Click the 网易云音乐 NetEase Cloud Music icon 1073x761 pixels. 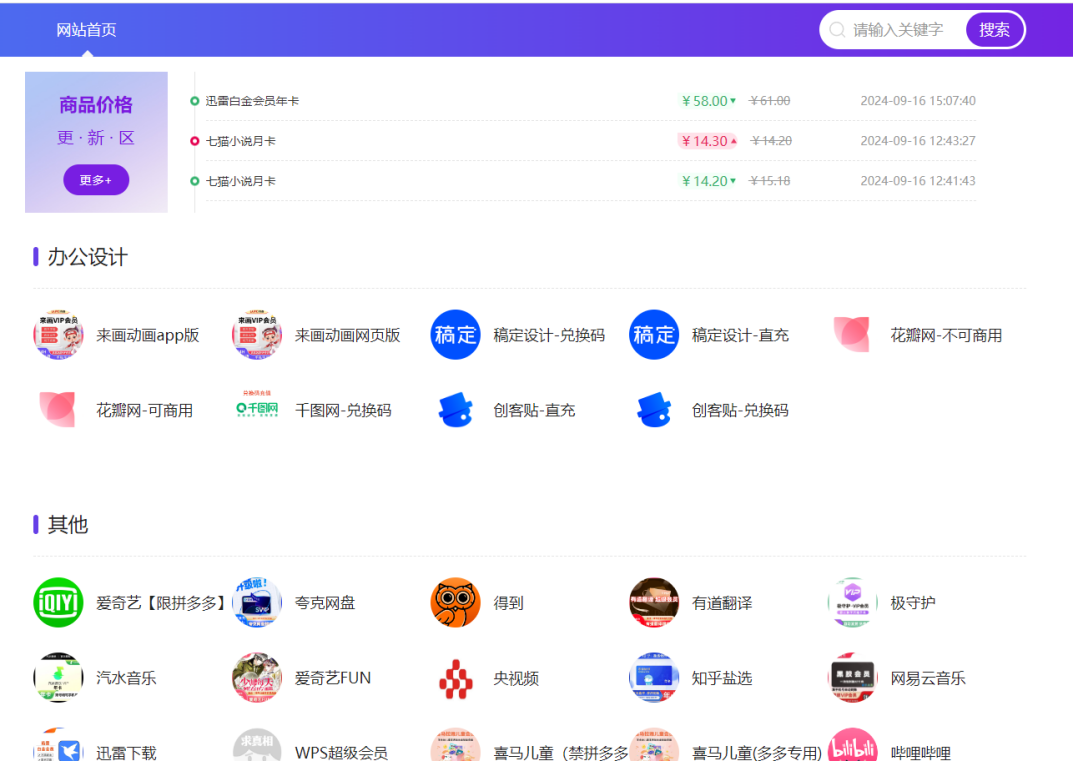pyautogui.click(x=852, y=678)
